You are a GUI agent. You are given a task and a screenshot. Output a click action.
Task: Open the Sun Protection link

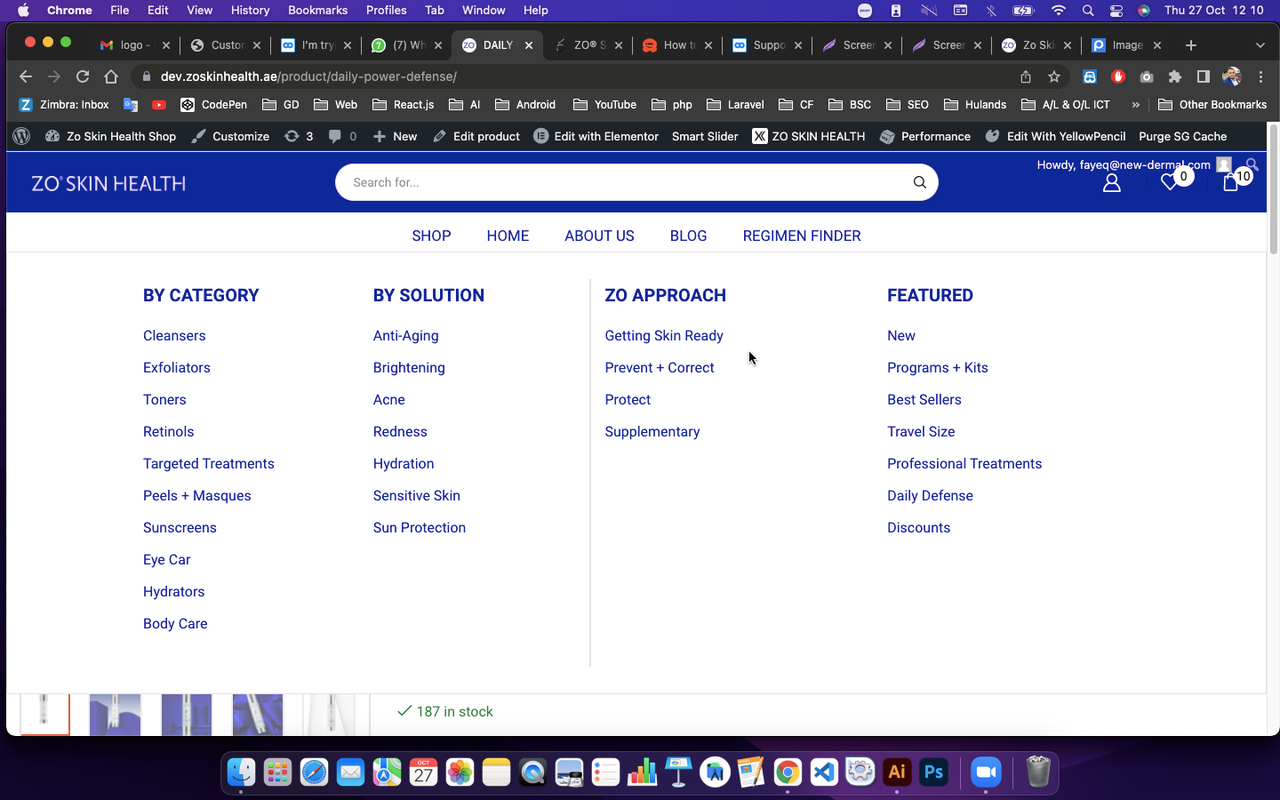[419, 528]
